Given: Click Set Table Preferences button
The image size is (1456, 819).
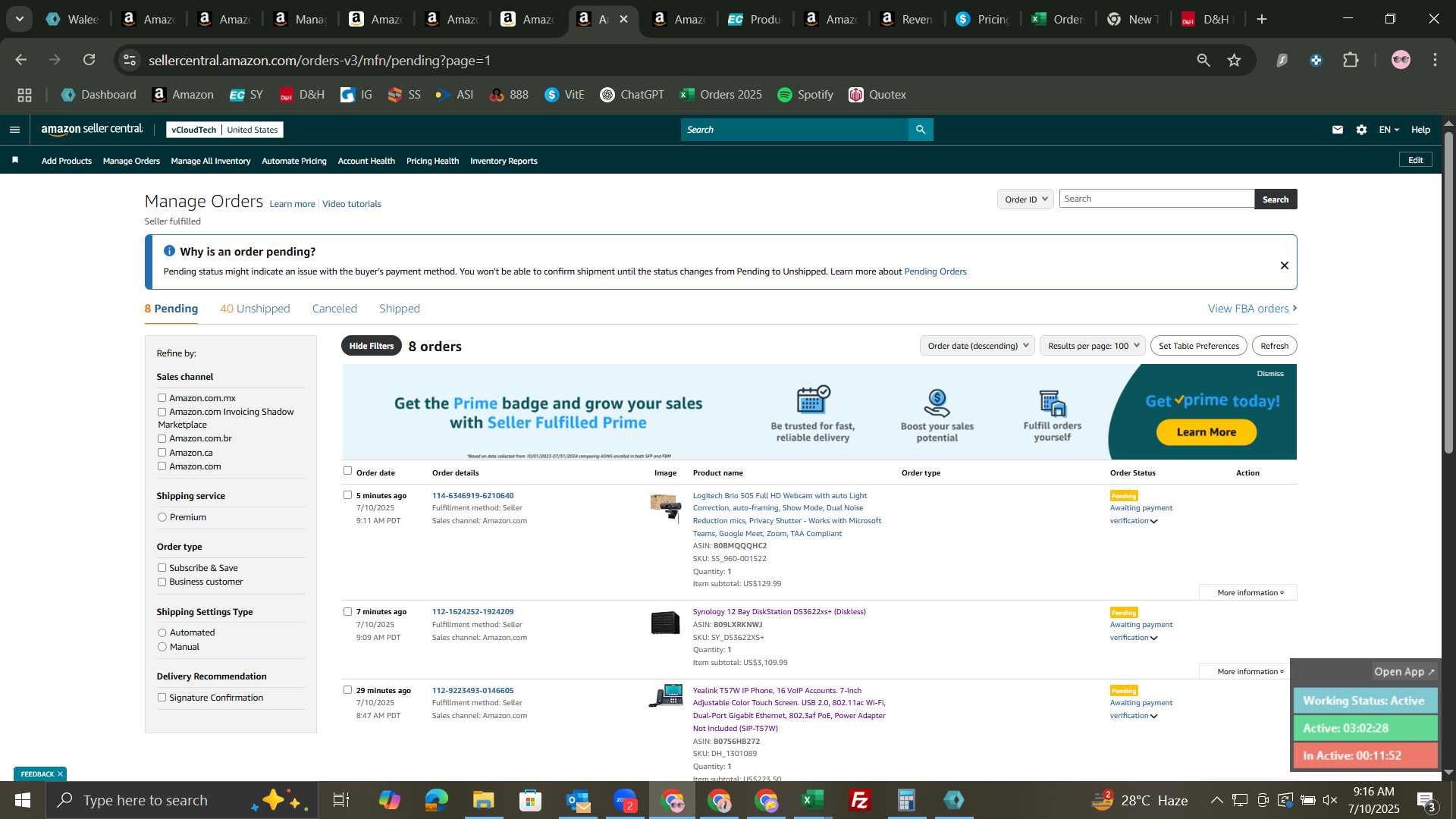Looking at the screenshot, I should [1199, 346].
